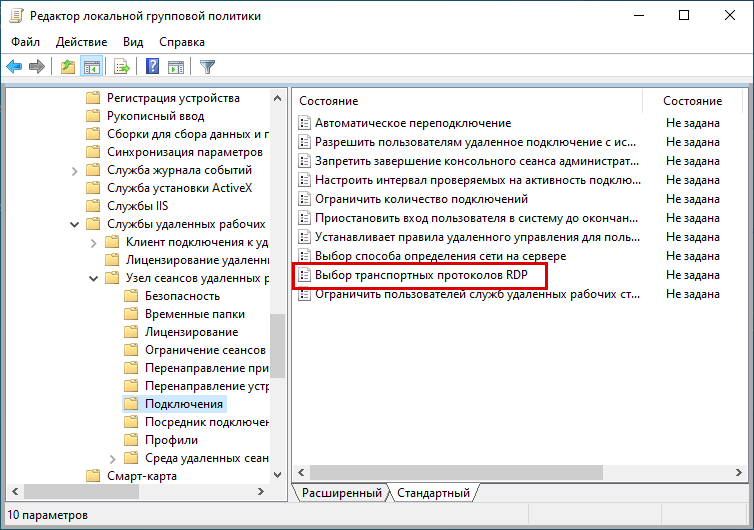Maximize the policy editor window
Screen dimensions: 754x530
click(x=684, y=15)
